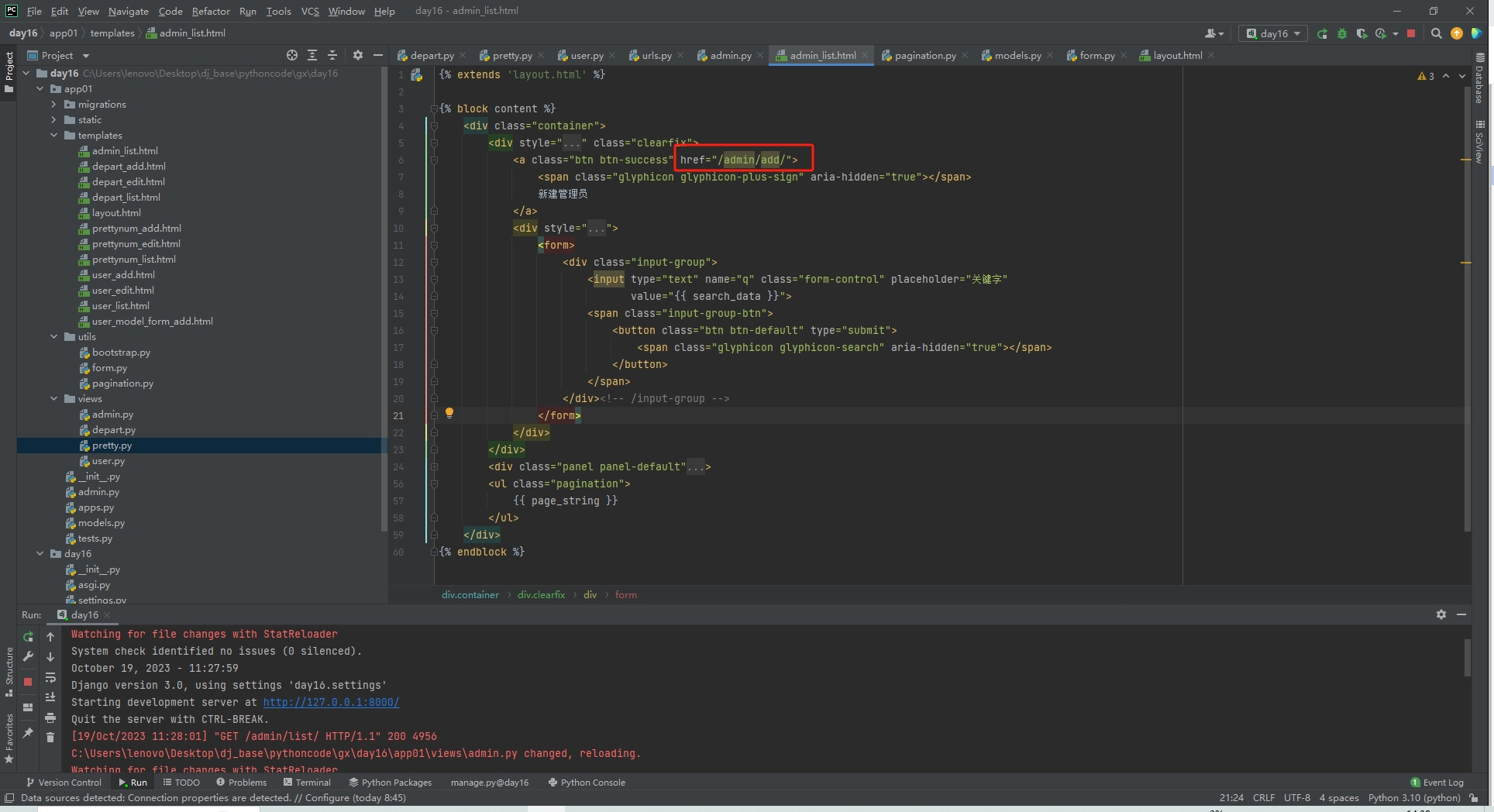Screen dimensions: 1494x812
Task: Switch to the pagination.py editor tab
Action: [924, 56]
